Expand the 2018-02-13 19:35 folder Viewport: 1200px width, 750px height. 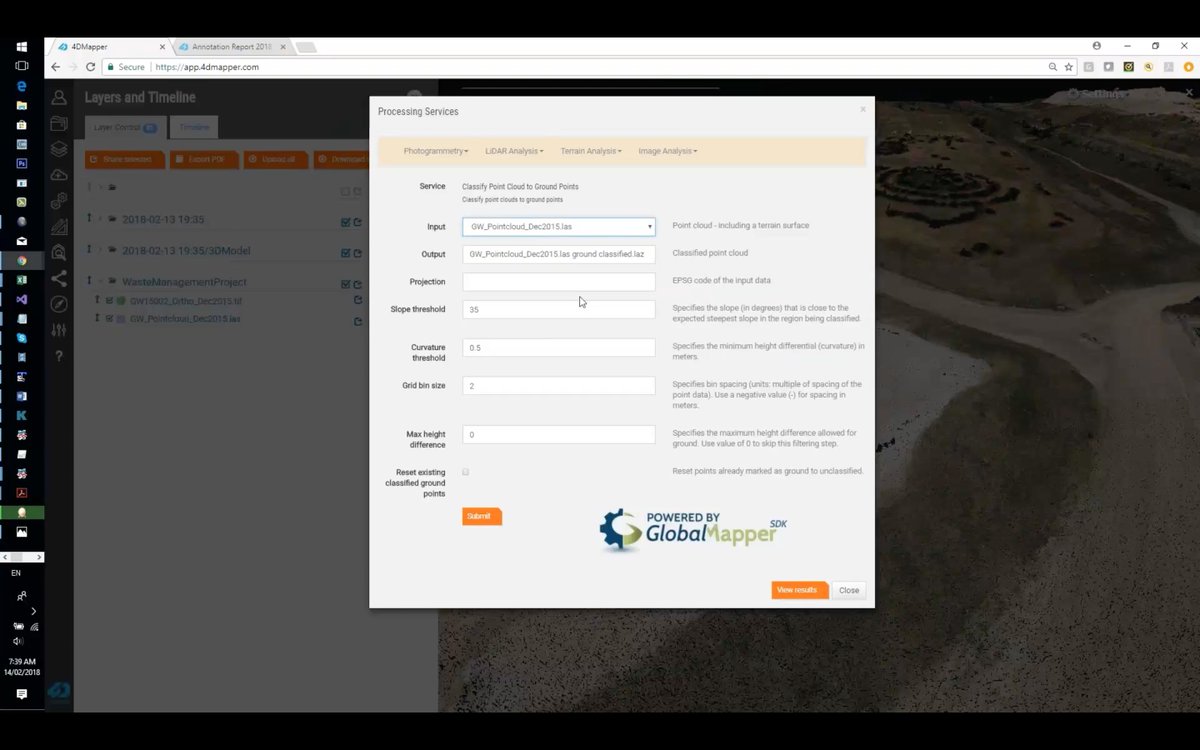tap(101, 219)
